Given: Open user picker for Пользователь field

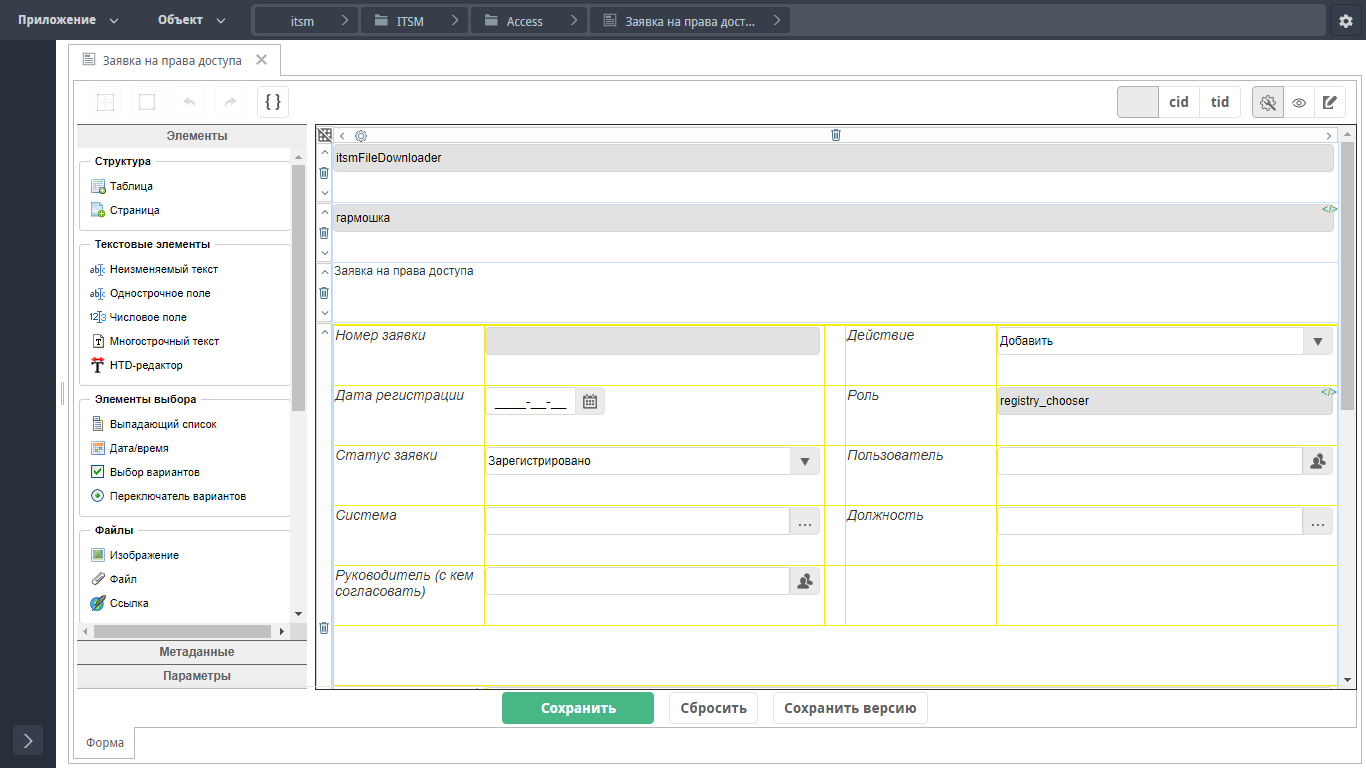Looking at the screenshot, I should 1318,461.
